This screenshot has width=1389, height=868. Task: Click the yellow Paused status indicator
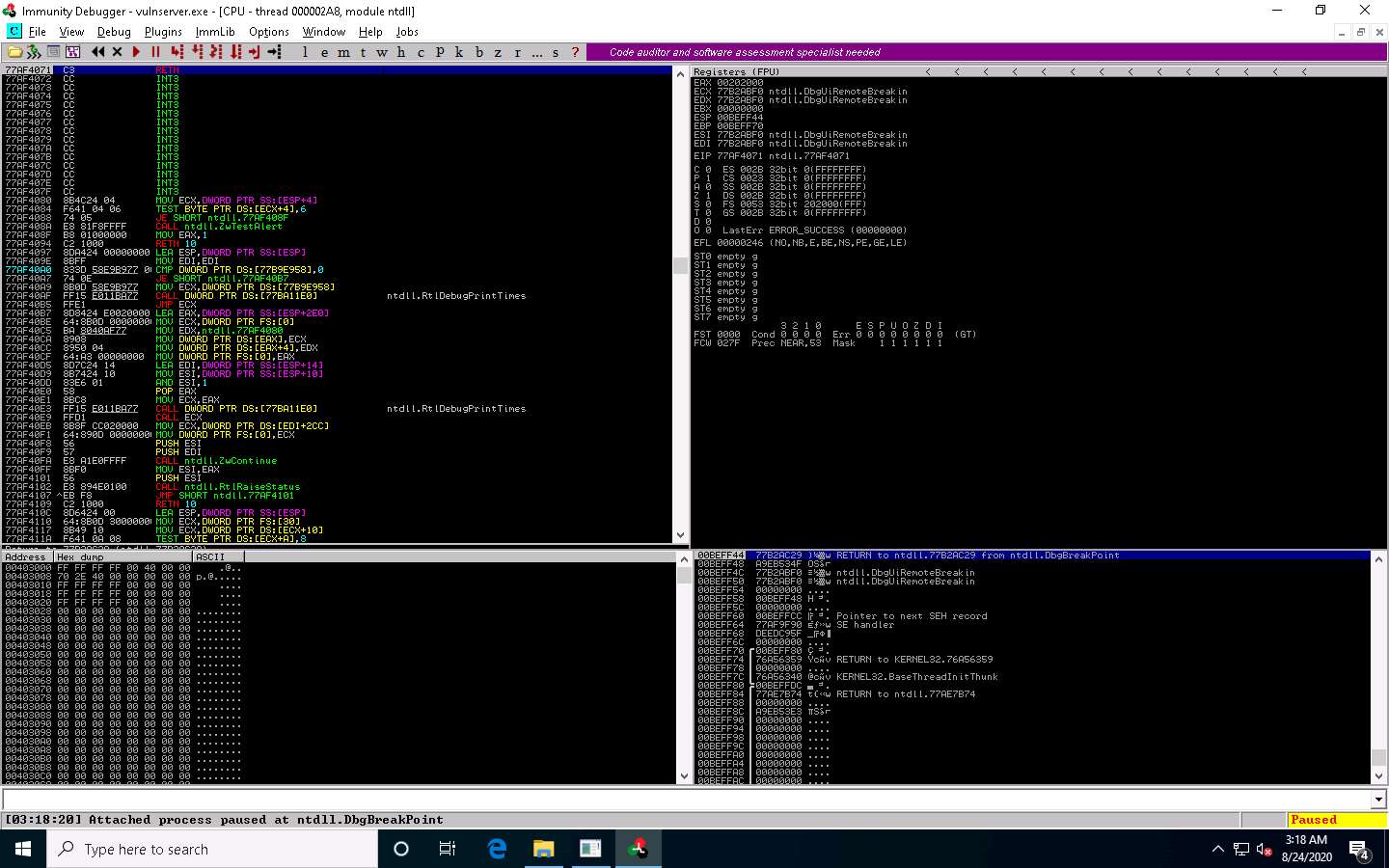1337,820
